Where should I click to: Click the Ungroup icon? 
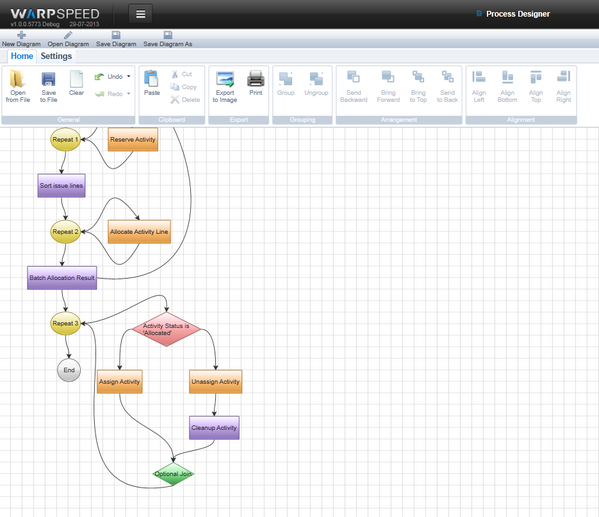tap(316, 79)
